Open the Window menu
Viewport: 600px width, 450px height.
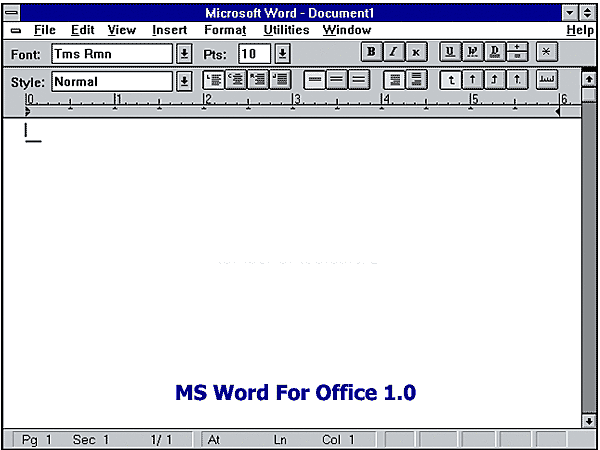tap(347, 30)
